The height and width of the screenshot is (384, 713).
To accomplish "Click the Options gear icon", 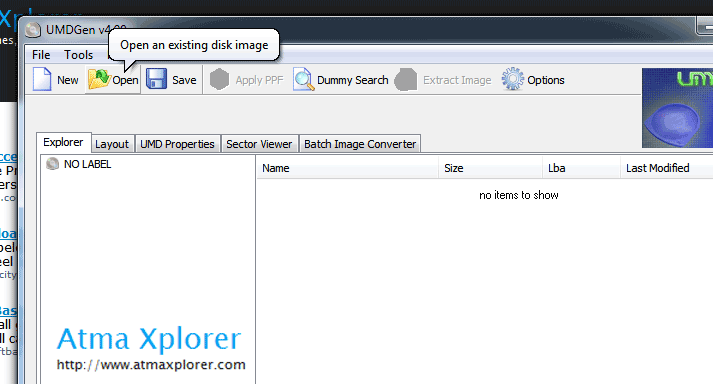I will 512,79.
